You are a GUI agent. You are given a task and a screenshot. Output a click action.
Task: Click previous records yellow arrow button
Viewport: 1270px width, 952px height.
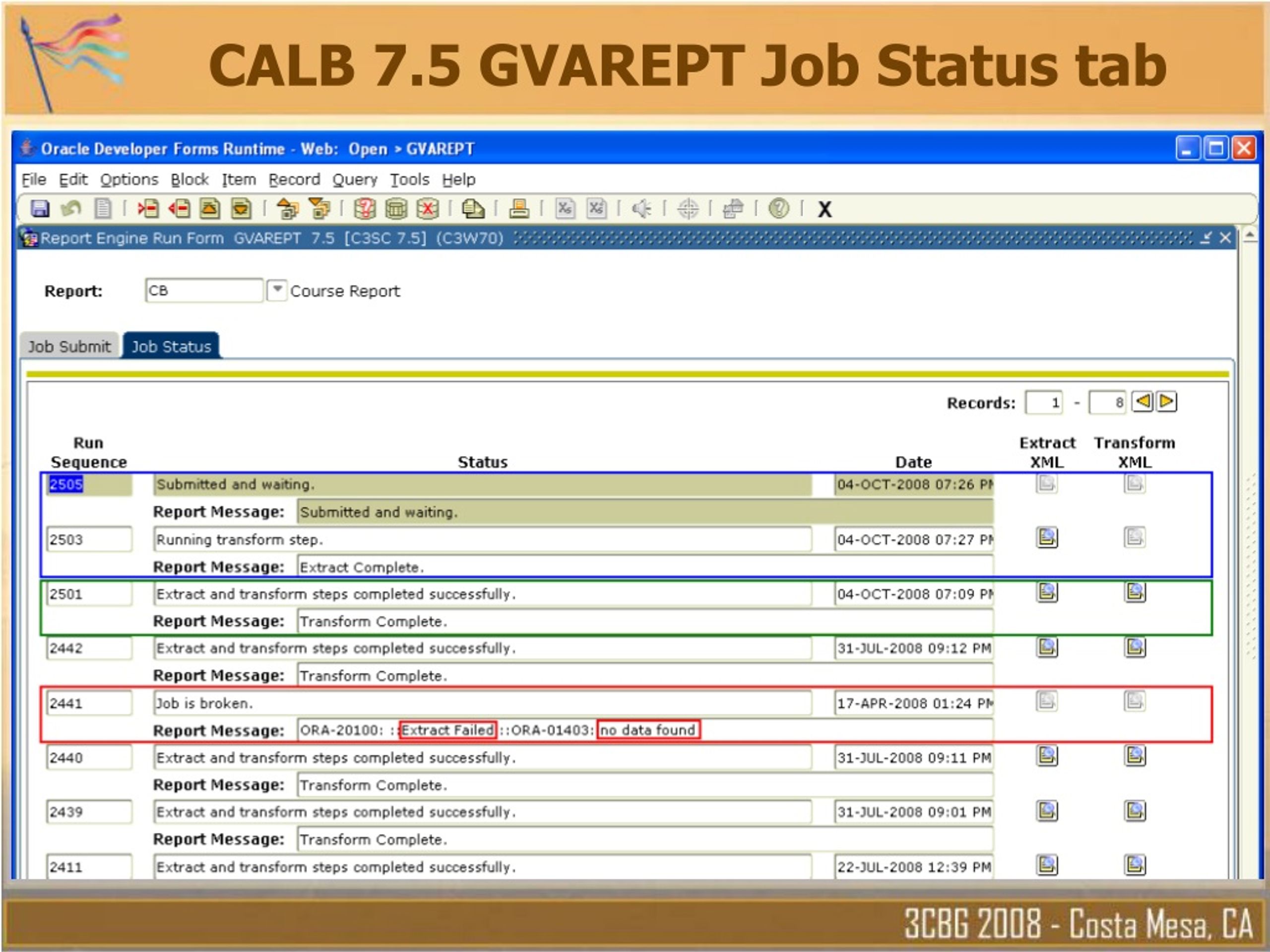pos(1143,402)
